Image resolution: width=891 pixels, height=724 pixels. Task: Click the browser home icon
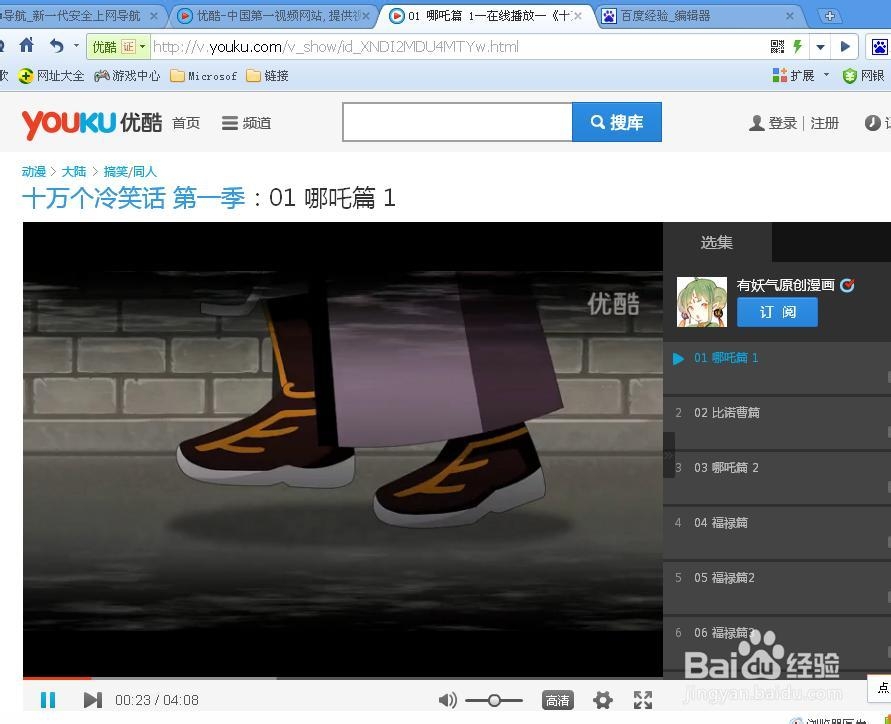(x=27, y=45)
